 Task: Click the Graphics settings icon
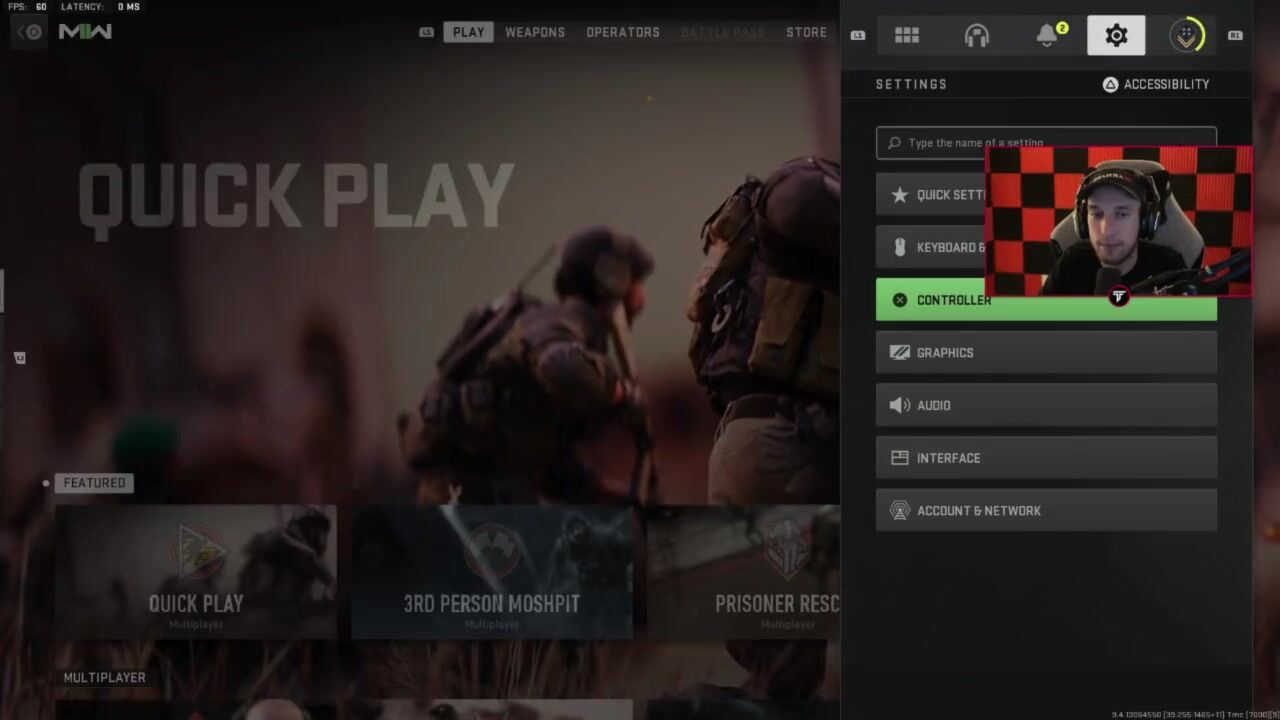coord(899,353)
